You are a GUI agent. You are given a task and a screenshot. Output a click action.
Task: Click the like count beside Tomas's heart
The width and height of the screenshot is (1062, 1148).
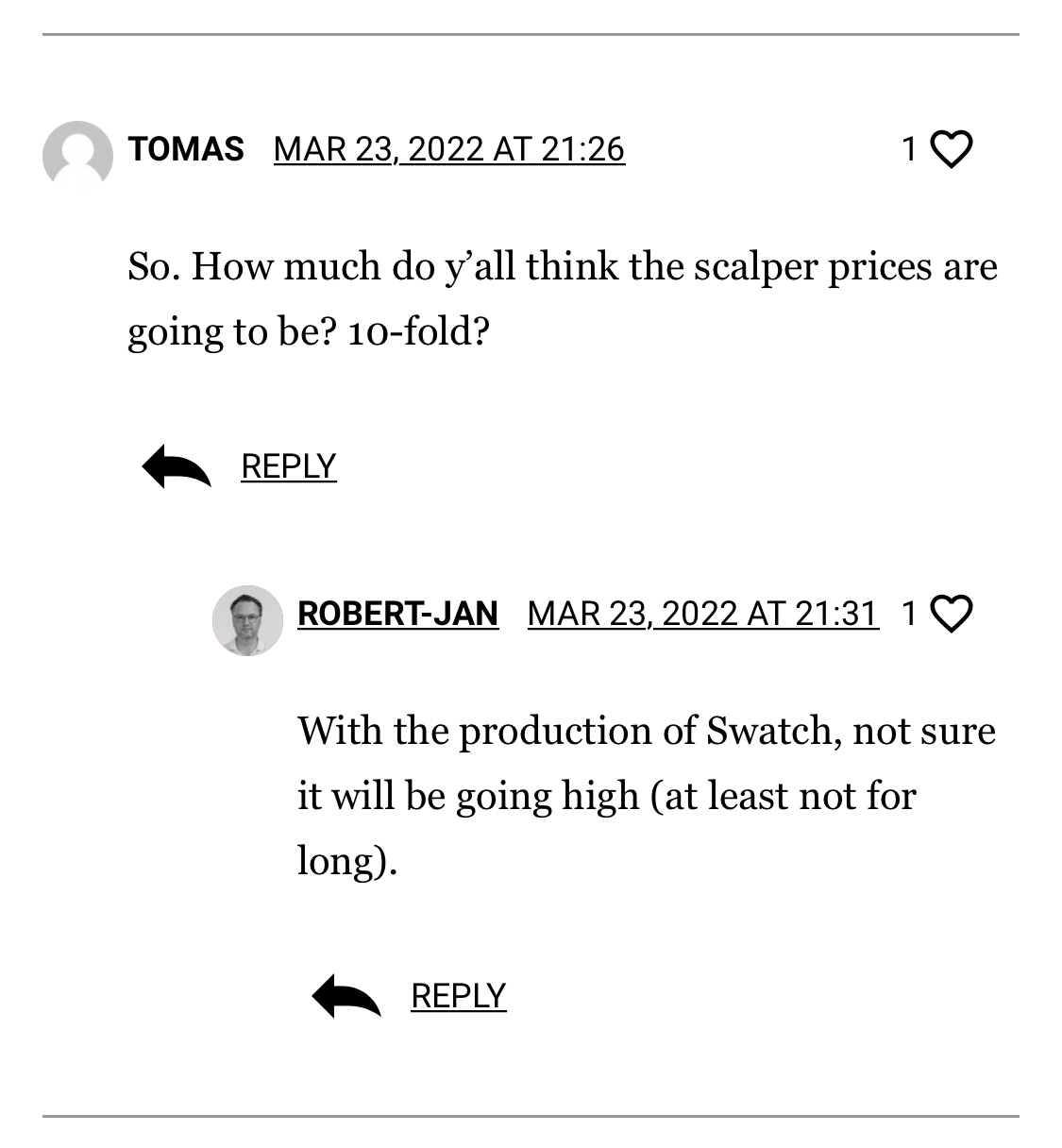(x=909, y=149)
